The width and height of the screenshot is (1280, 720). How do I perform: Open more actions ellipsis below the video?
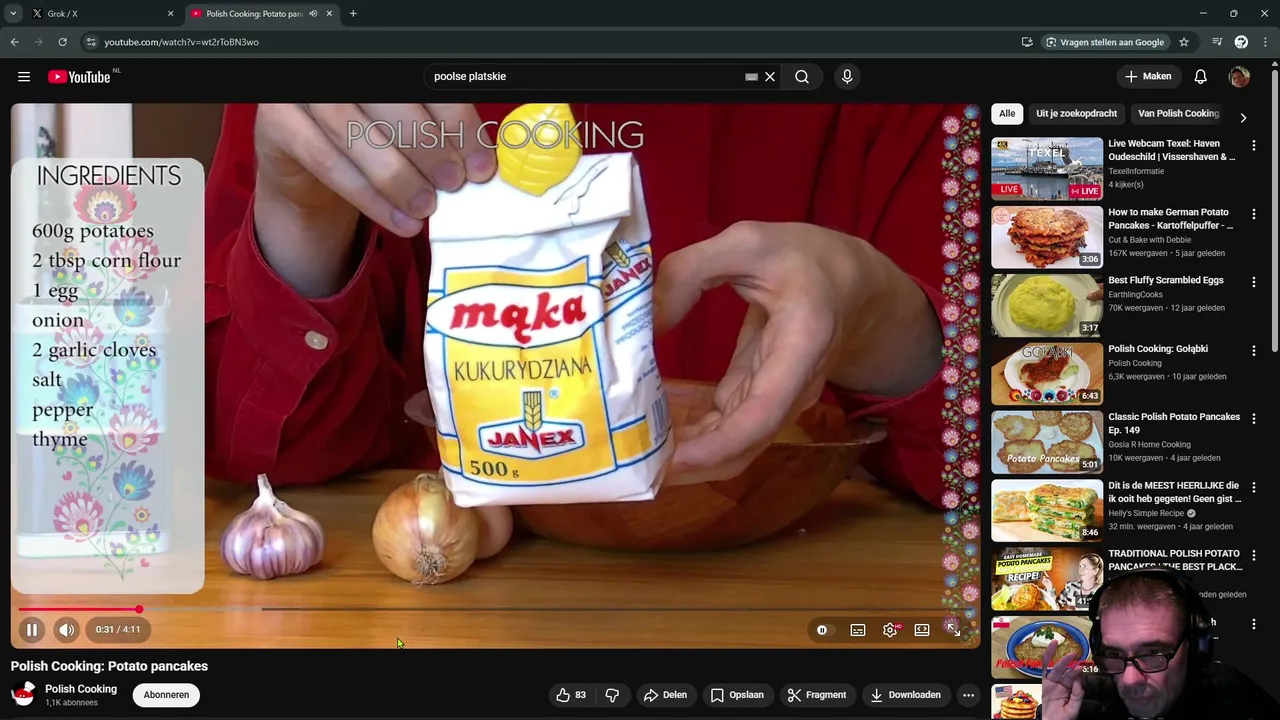click(968, 695)
